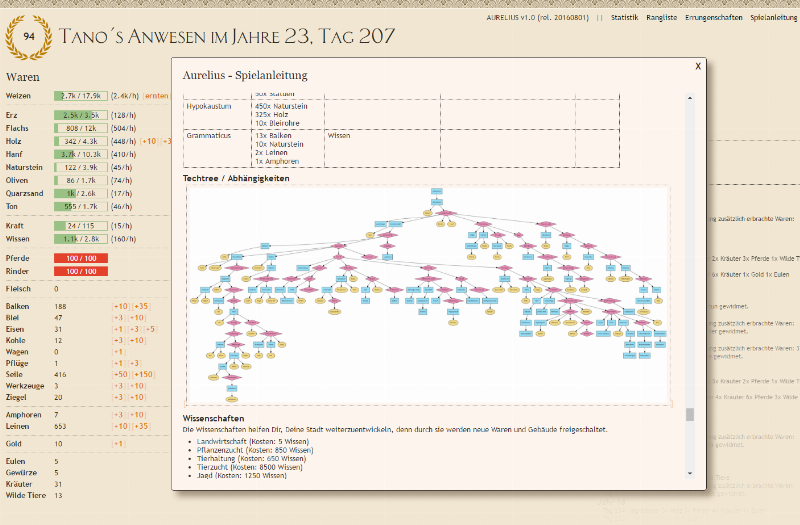Click the 'Waren' heading
The height and width of the screenshot is (525, 800).
point(22,77)
